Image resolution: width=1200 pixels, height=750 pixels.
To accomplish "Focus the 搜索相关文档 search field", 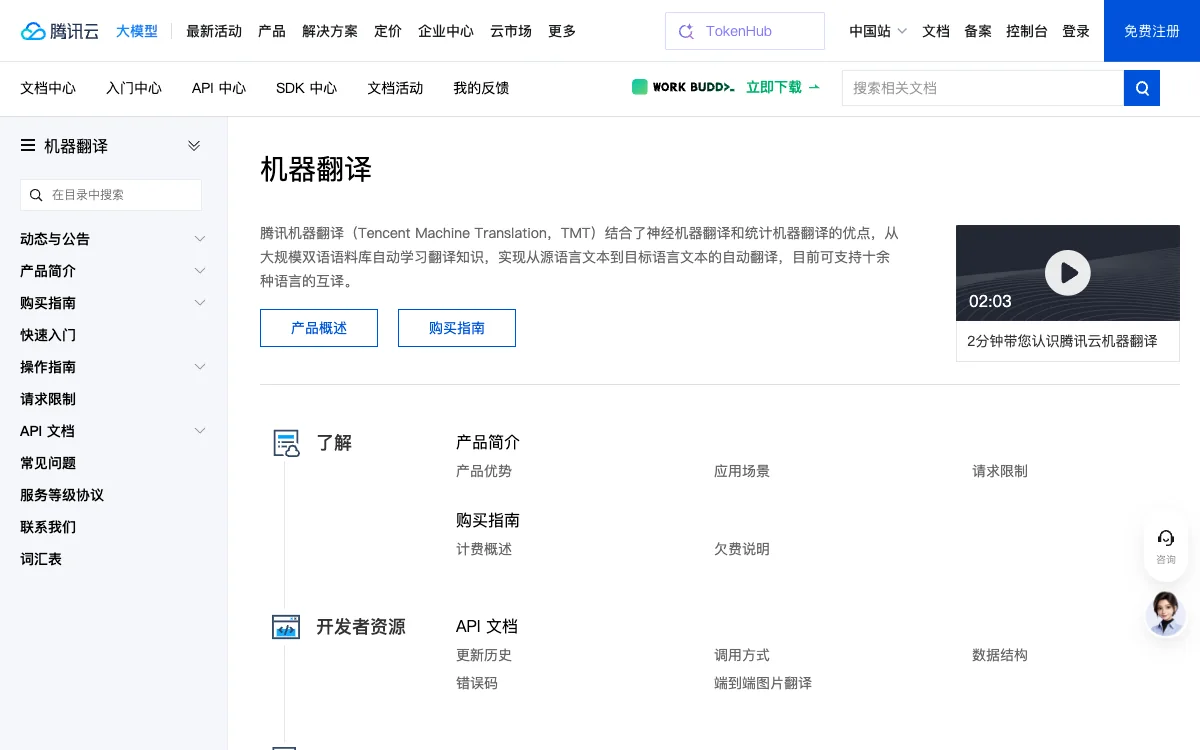I will pyautogui.click(x=983, y=88).
